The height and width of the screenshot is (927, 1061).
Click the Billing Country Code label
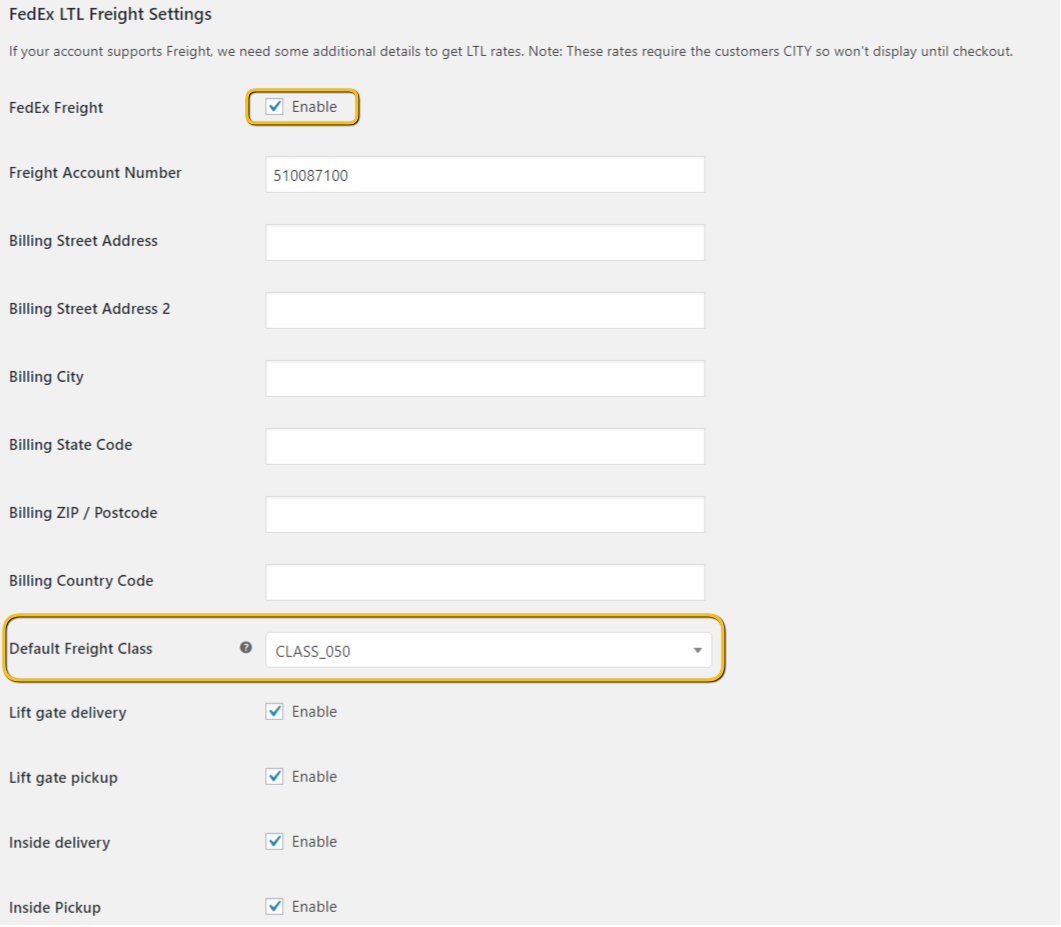(81, 581)
